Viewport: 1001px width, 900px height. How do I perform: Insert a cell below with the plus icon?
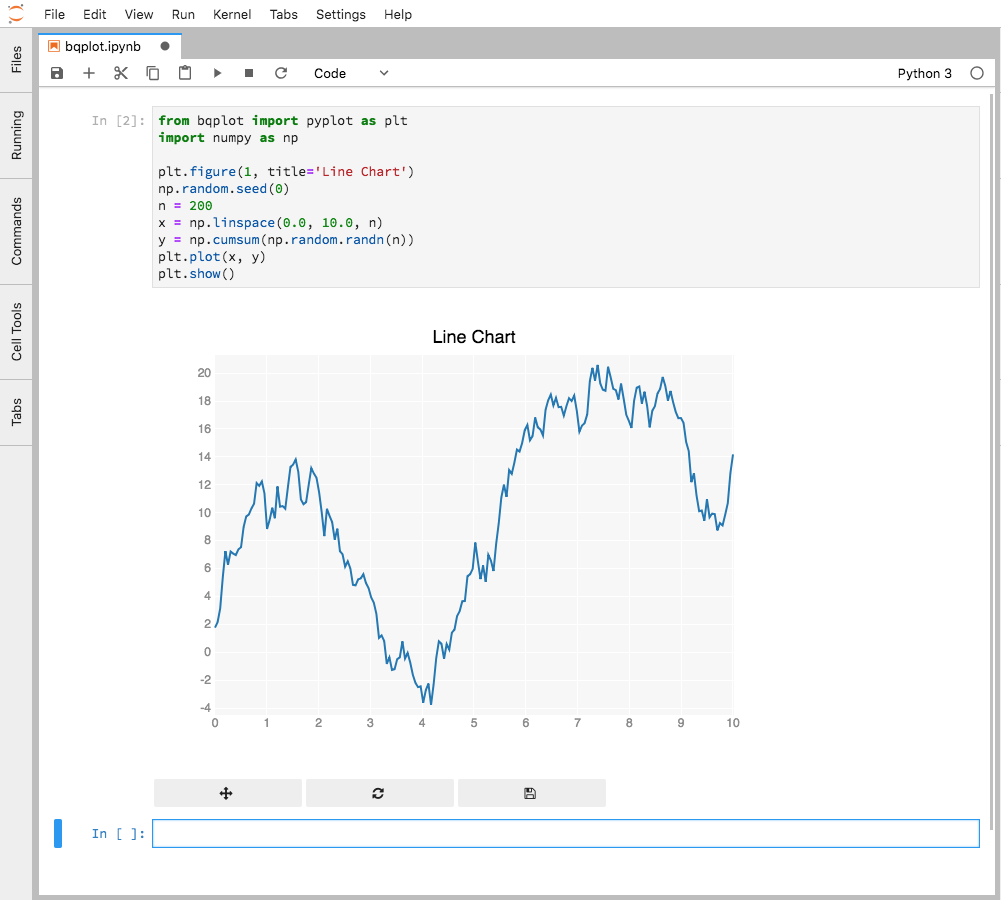pos(89,73)
